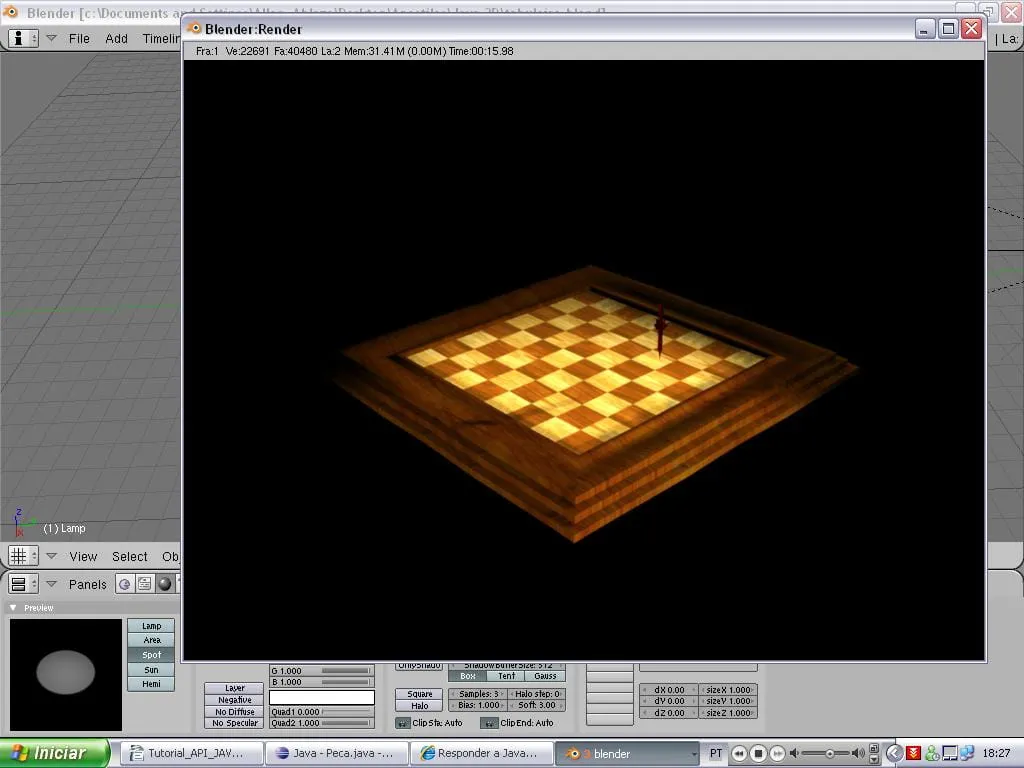The width and height of the screenshot is (1024, 768).
Task: Collapse the Info header menus arrow
Action: (x=52, y=38)
